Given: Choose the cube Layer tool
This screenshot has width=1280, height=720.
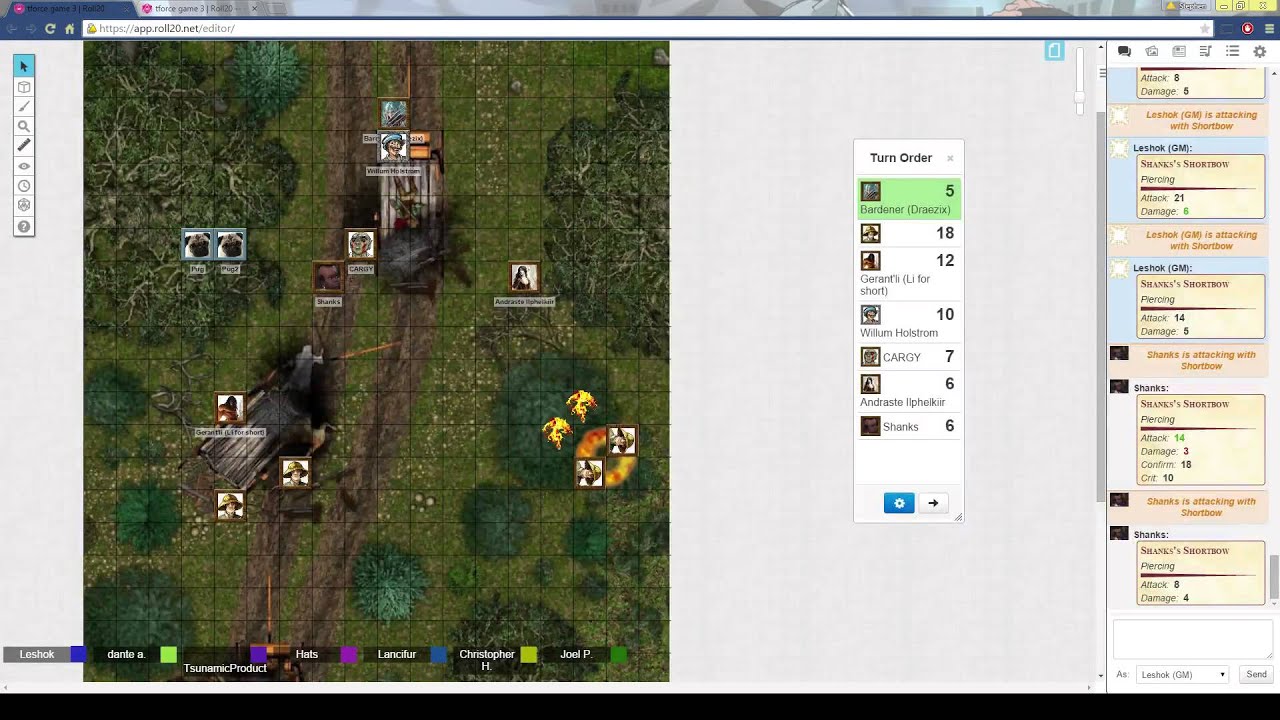Looking at the screenshot, I should tap(24, 87).
